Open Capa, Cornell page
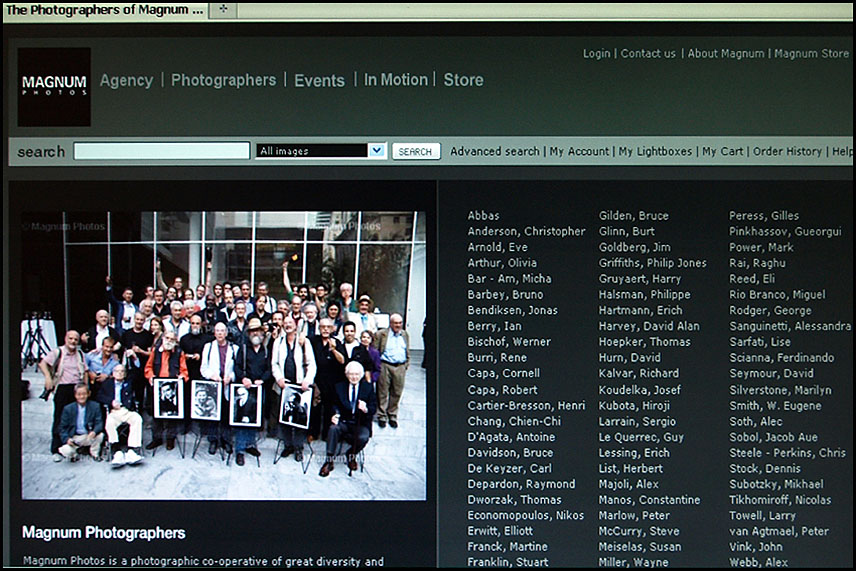Screen dimensions: 856x571 click(x=503, y=373)
